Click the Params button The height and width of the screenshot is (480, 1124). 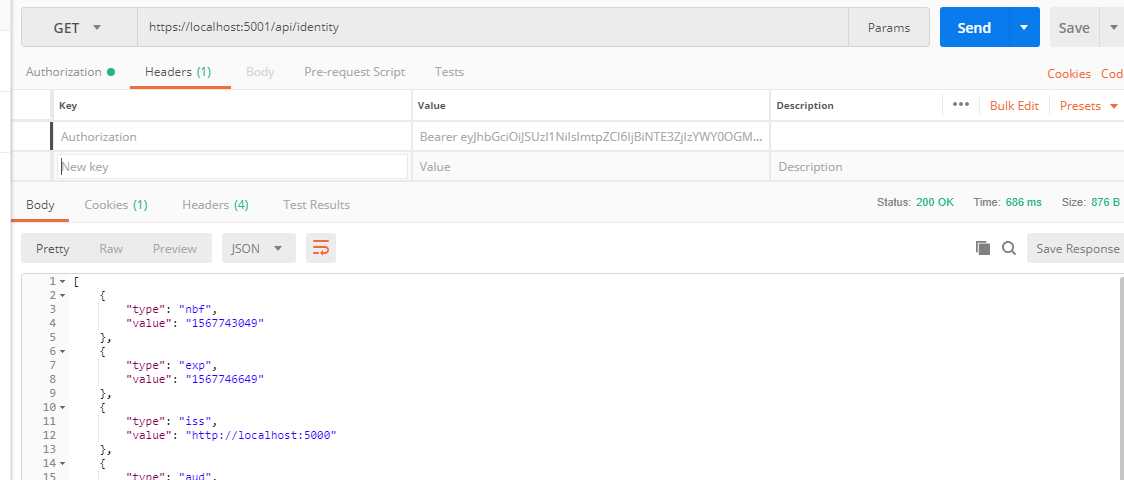pyautogui.click(x=889, y=28)
